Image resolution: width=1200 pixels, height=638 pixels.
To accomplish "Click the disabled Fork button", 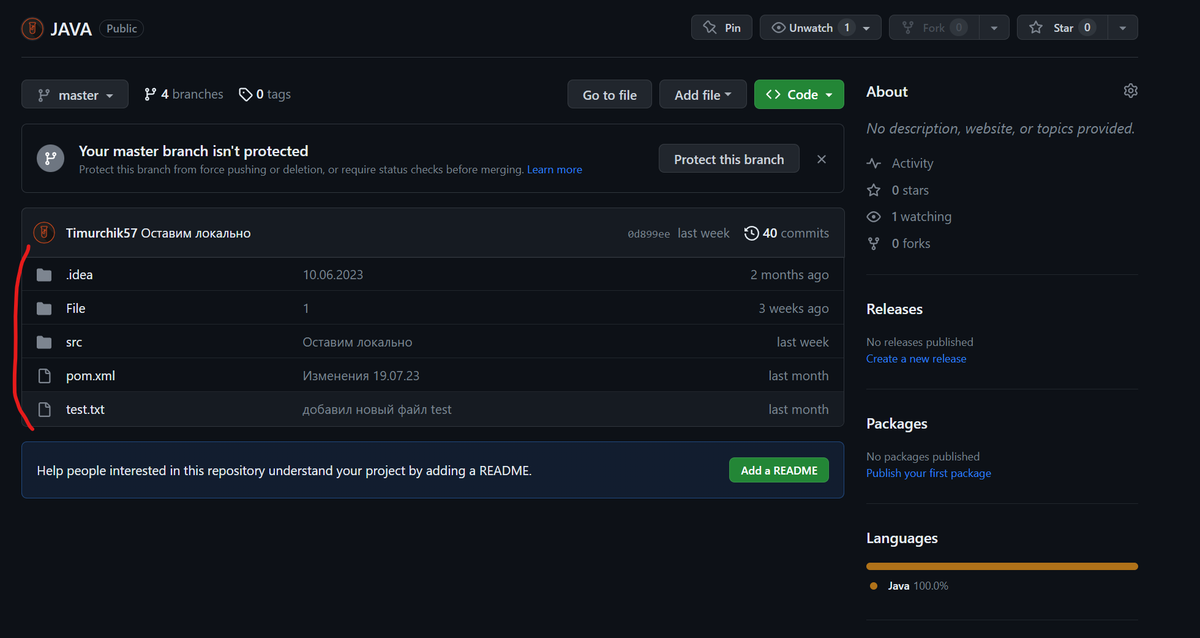I will [933, 28].
